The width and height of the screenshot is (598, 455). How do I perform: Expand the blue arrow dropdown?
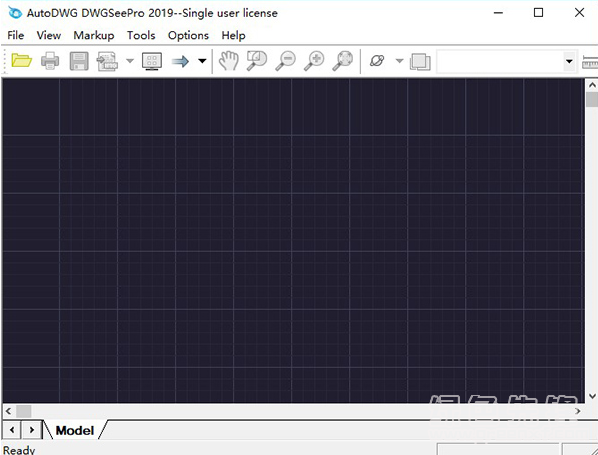(202, 61)
